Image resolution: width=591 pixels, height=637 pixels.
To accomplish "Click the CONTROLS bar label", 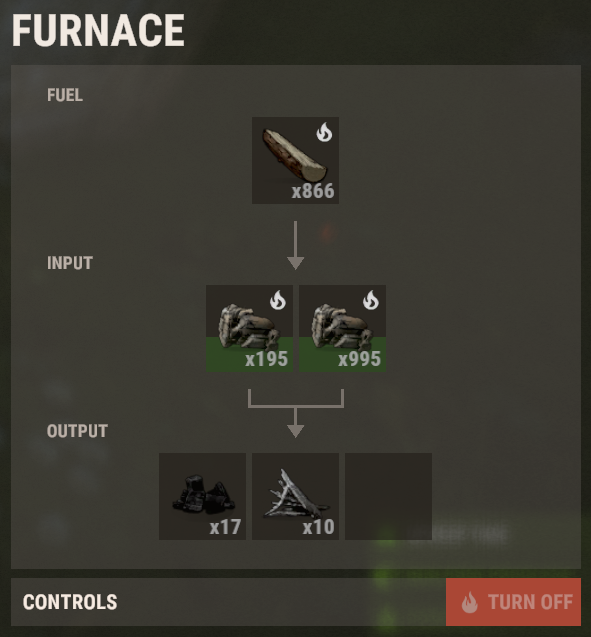I will click(x=70, y=602).
